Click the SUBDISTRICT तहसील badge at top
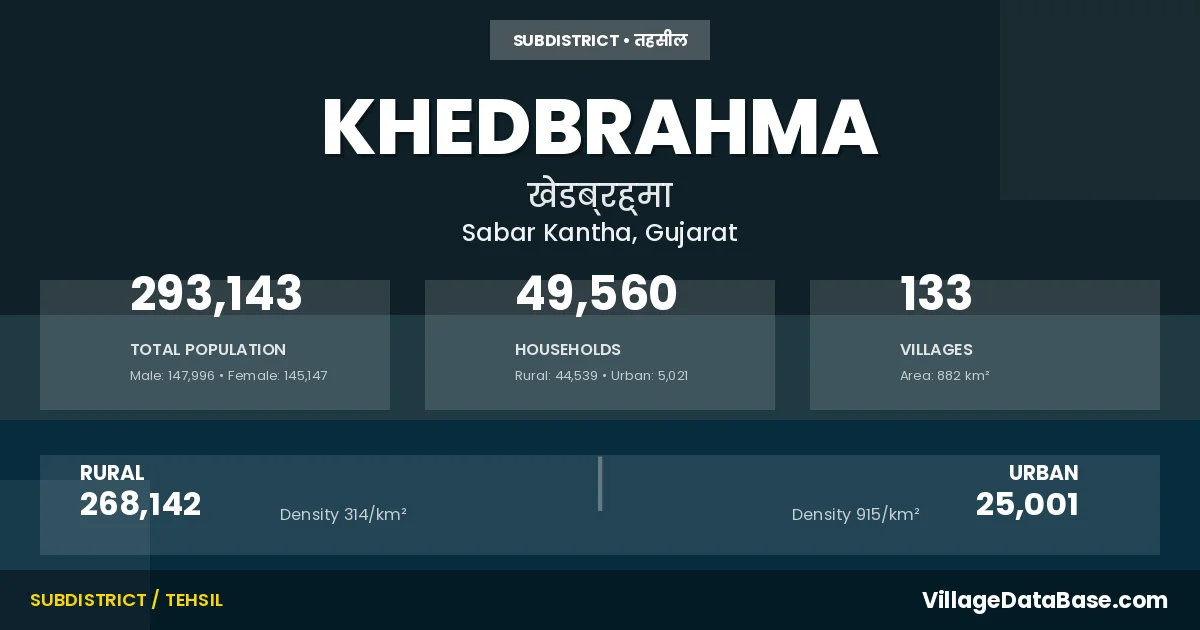1200x630 pixels. click(x=600, y=40)
